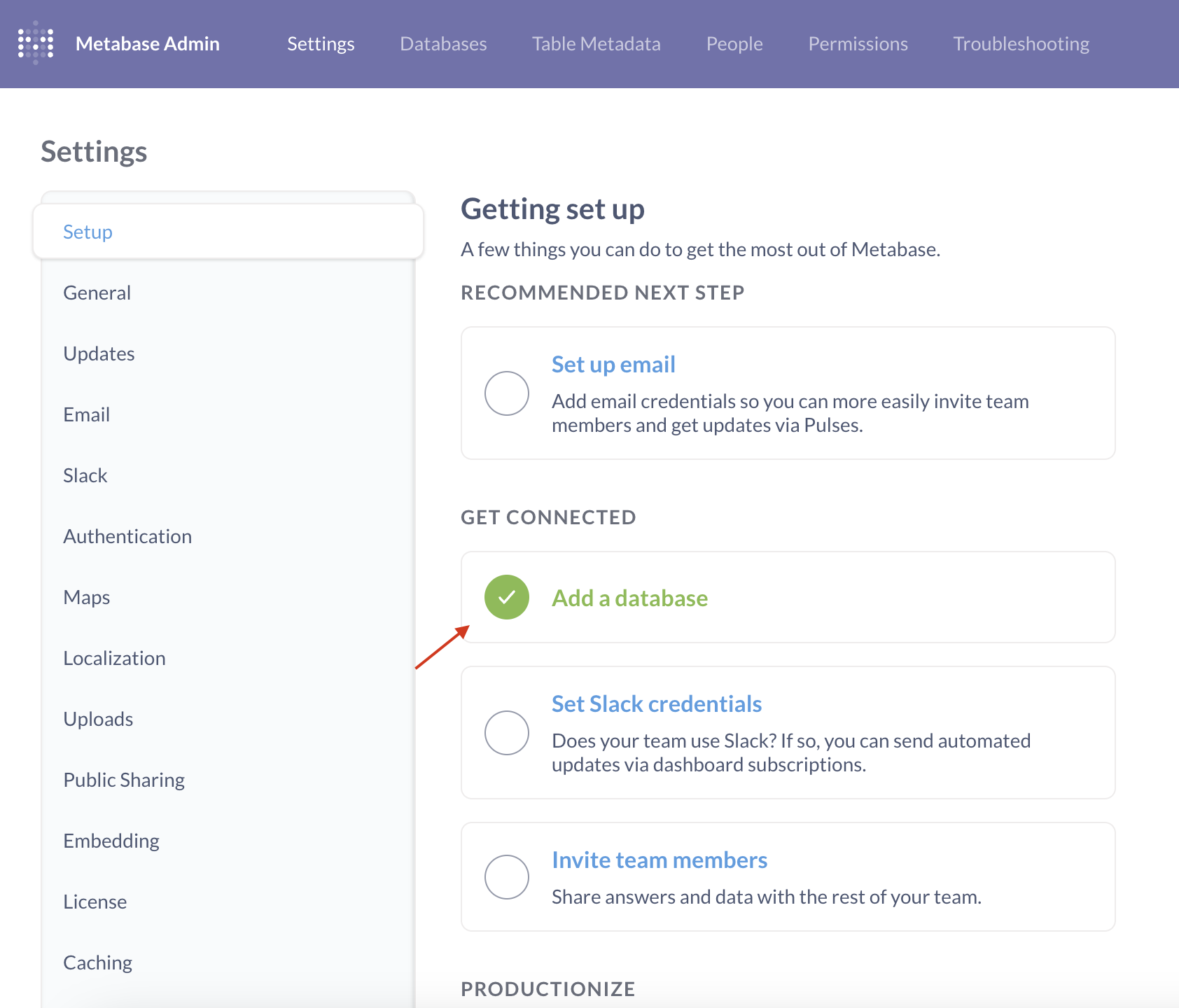The height and width of the screenshot is (1008, 1179).
Task: Open the Add a database link
Action: coord(629,598)
